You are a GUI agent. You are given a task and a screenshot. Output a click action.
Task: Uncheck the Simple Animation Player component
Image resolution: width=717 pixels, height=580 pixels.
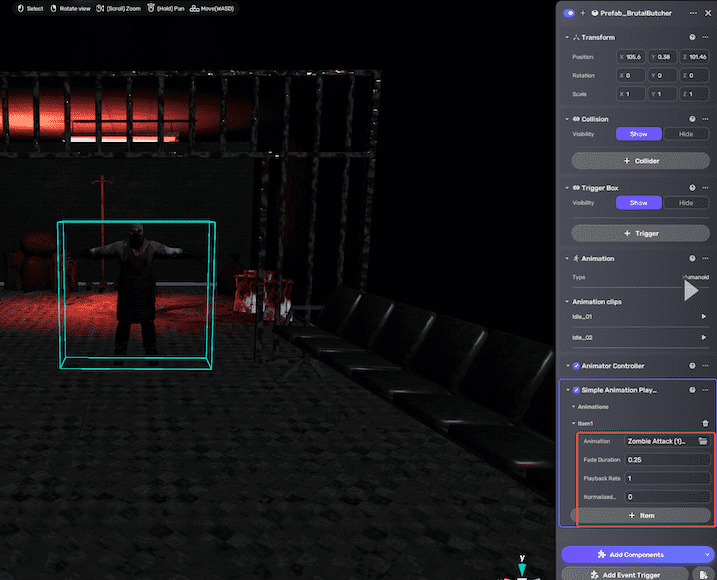[x=575, y=390]
